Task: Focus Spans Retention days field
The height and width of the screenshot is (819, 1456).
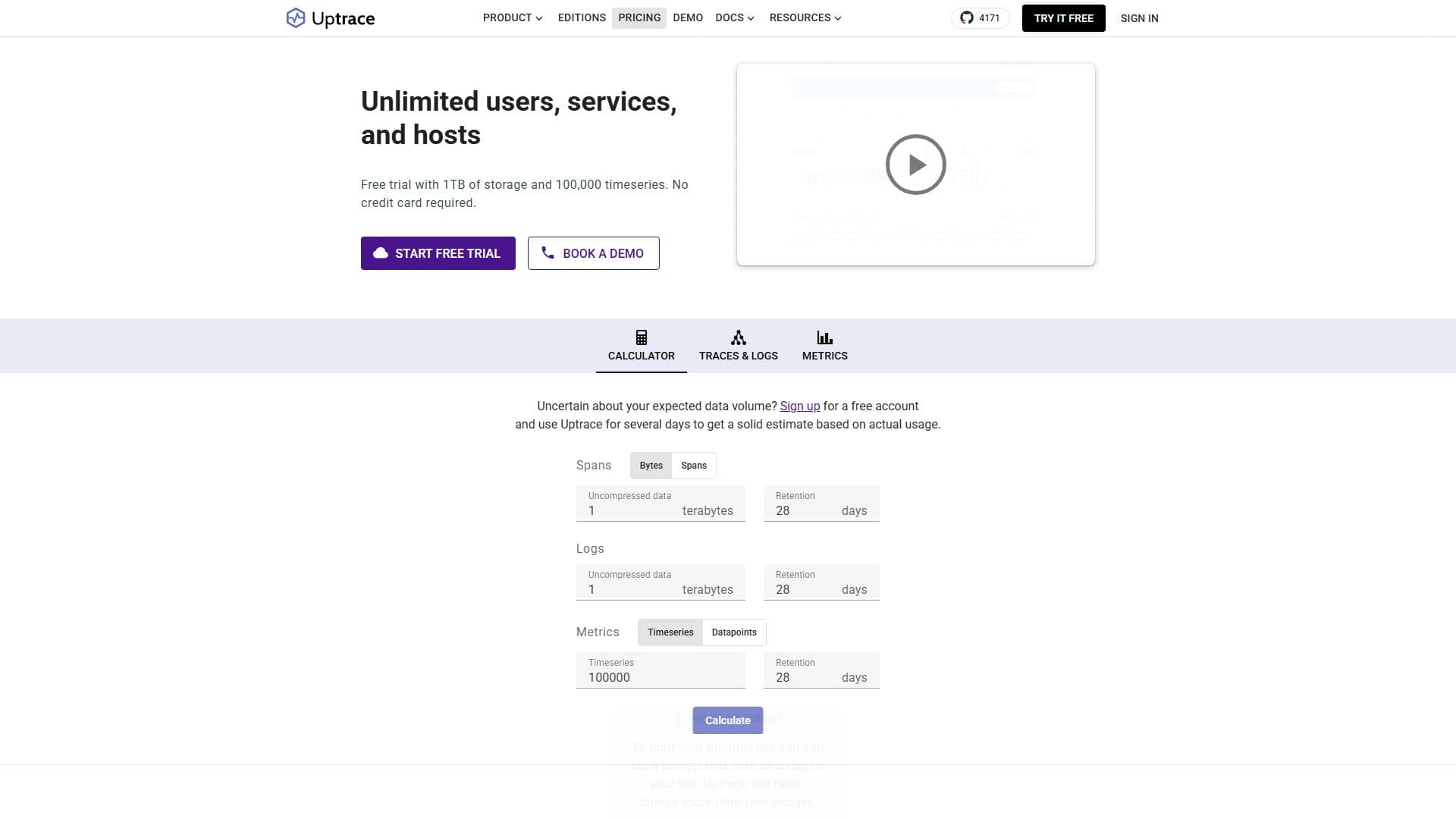Action: [821, 504]
